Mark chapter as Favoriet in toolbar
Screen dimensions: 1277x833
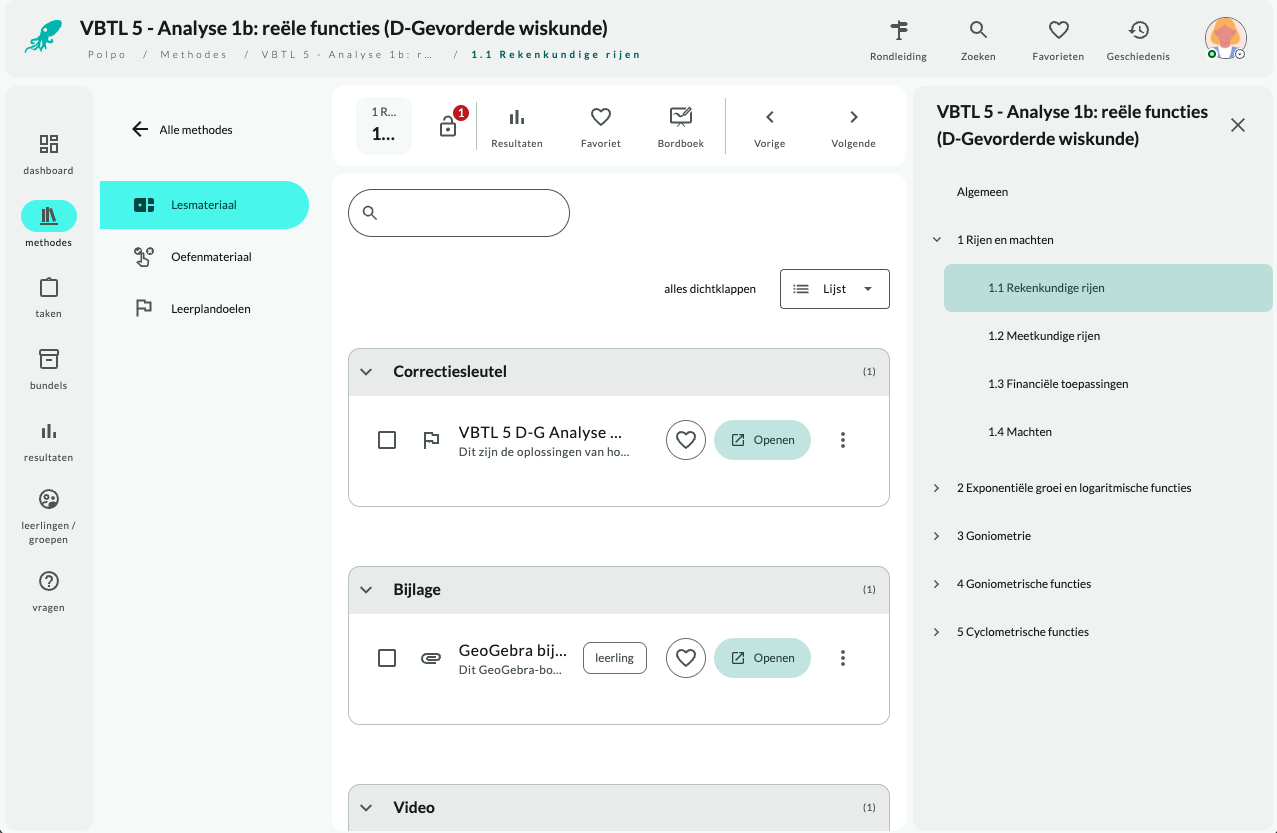tap(601, 127)
